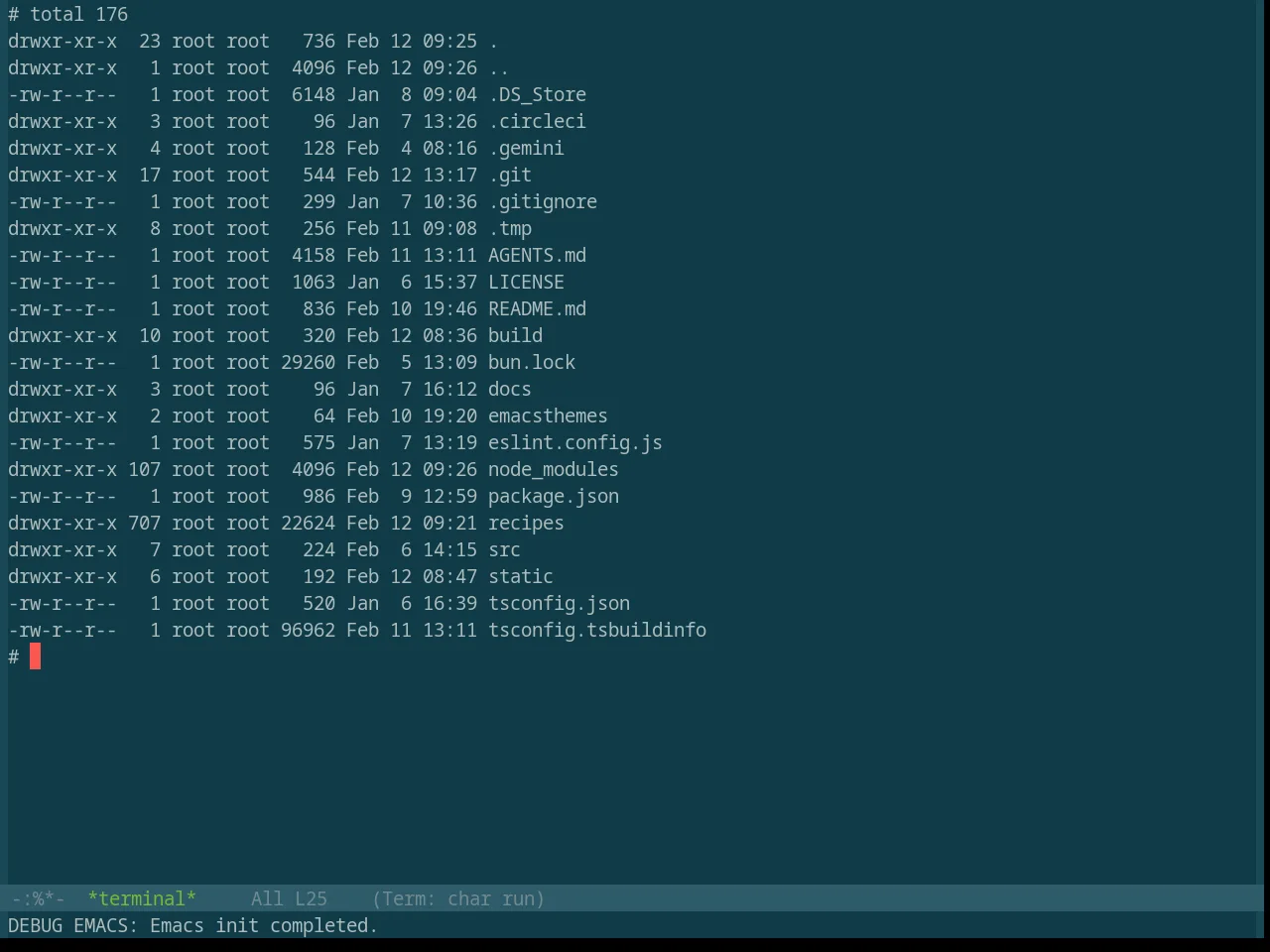Click the link count 707 on recipes row

(x=144, y=523)
